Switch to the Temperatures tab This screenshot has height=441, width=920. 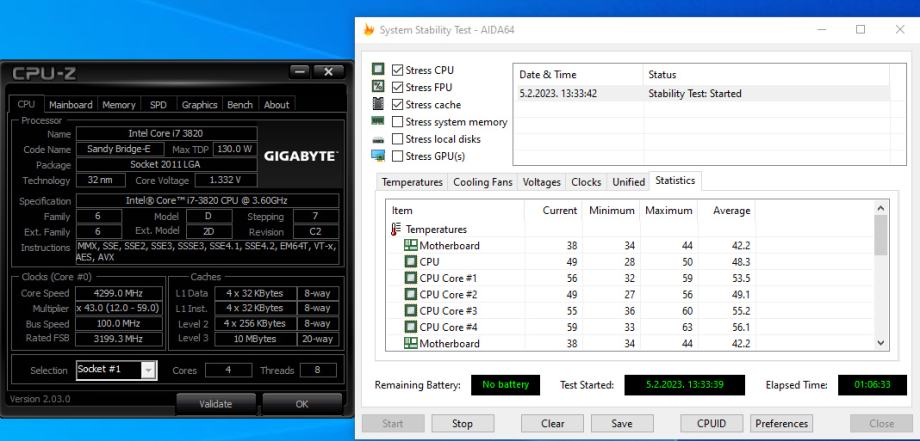(412, 182)
